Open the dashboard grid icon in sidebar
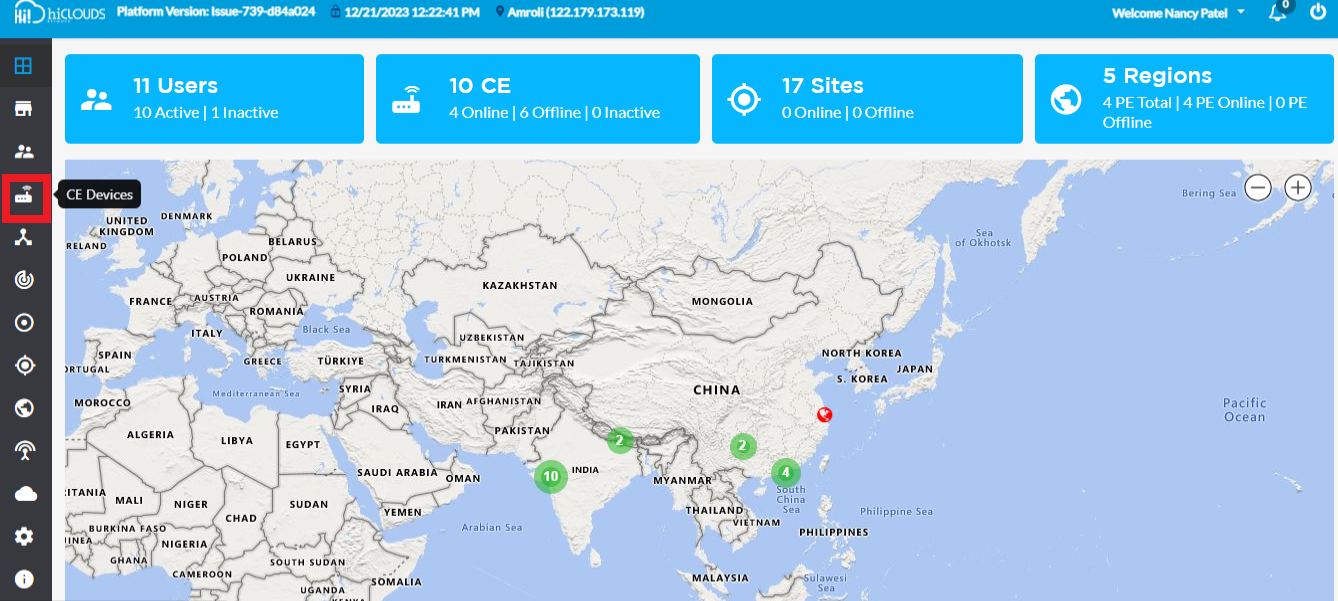This screenshot has height=601, width=1338. pyautogui.click(x=24, y=66)
